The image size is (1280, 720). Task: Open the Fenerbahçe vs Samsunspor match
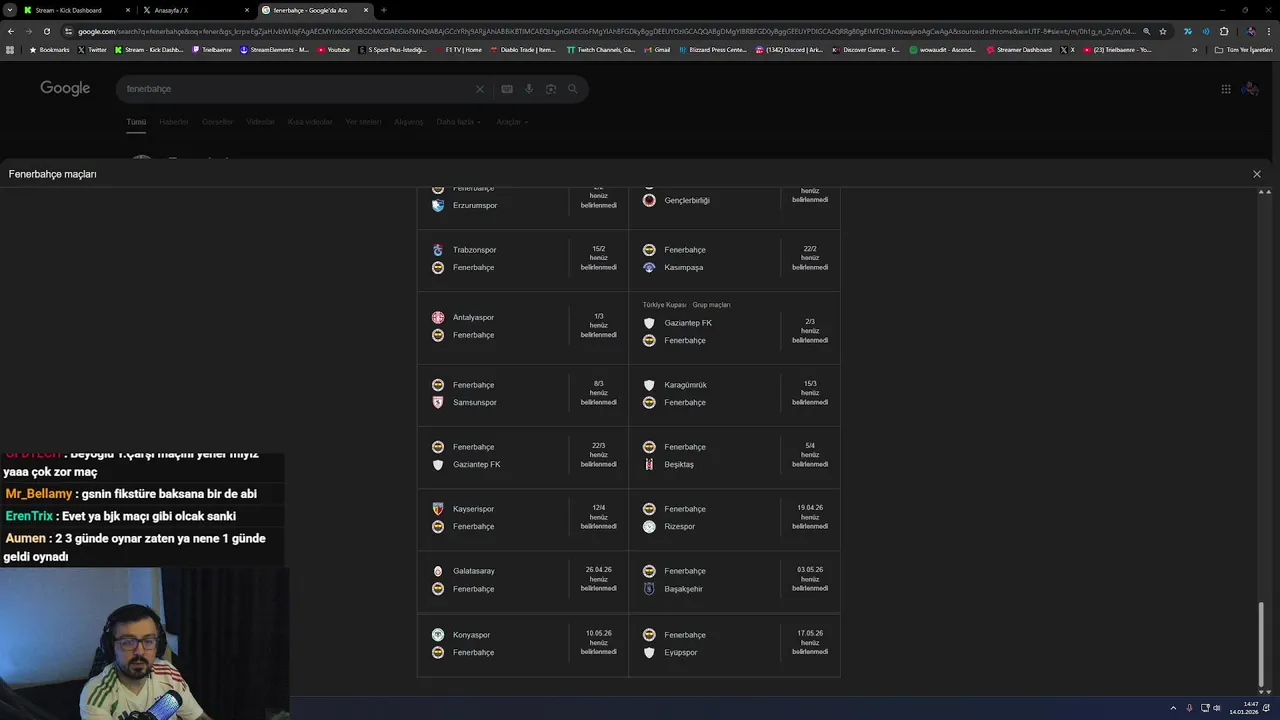[523, 394]
